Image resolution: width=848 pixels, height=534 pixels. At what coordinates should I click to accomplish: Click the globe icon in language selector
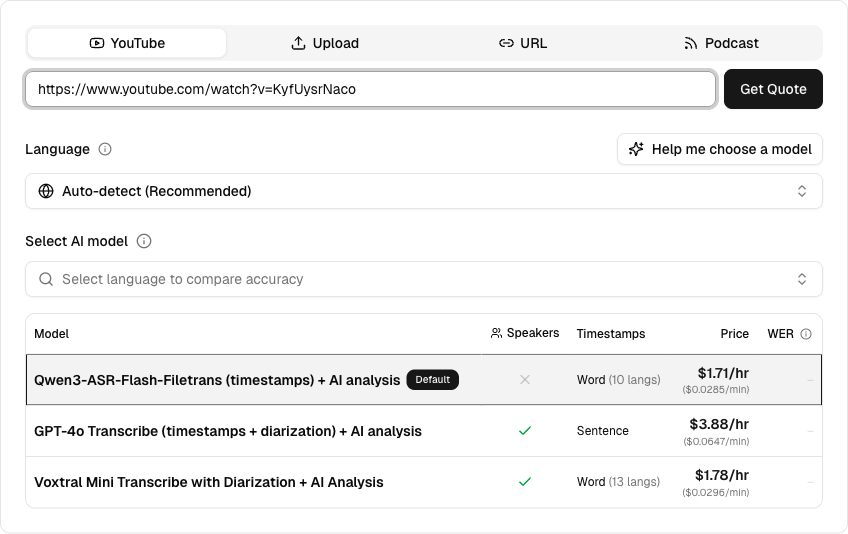[46, 191]
